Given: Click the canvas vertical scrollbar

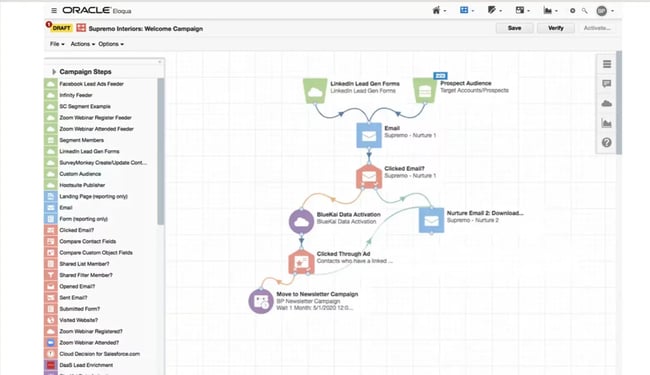Looking at the screenshot, I should pos(619,103).
